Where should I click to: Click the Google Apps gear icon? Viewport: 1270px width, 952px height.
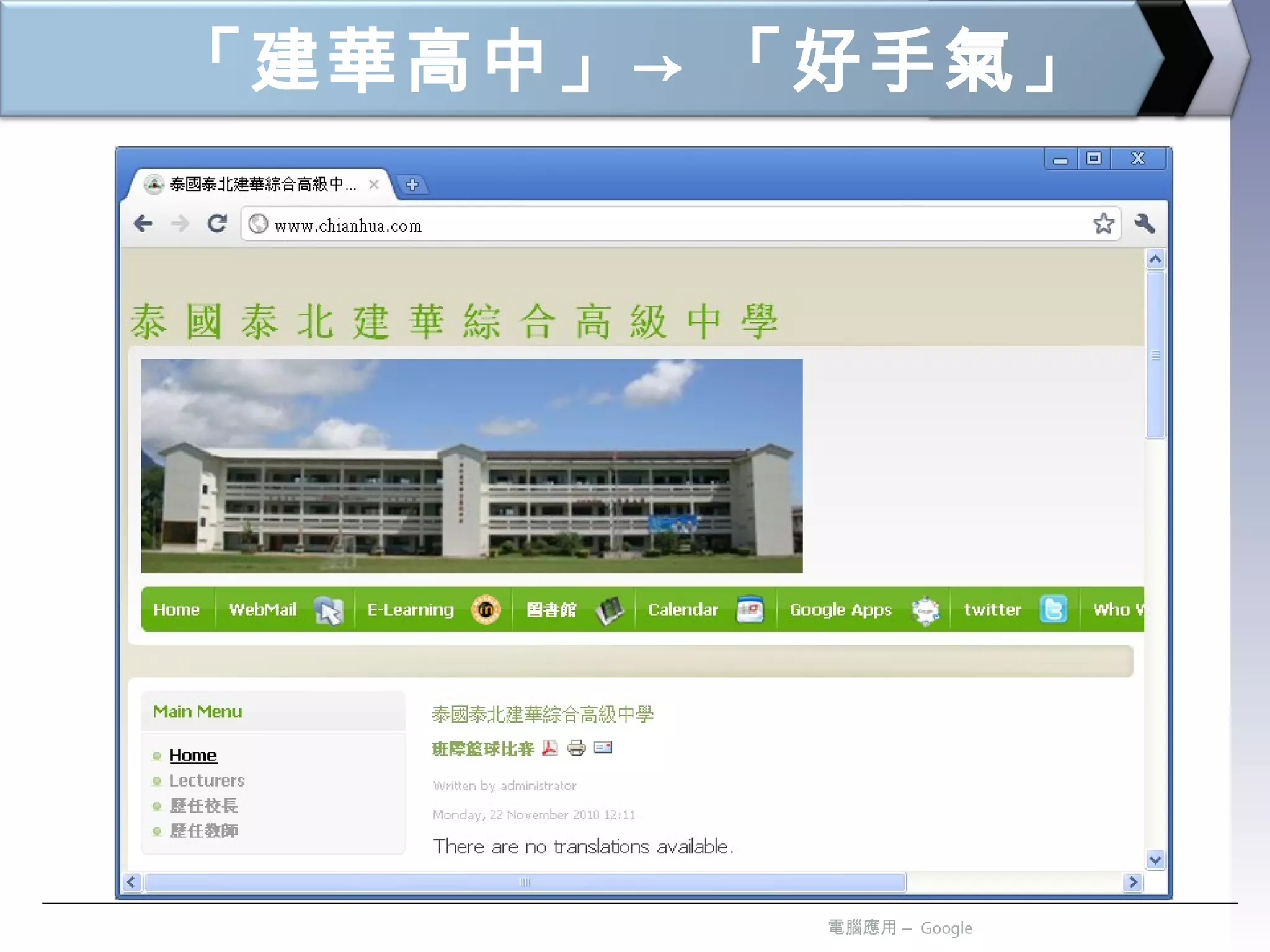pos(926,610)
